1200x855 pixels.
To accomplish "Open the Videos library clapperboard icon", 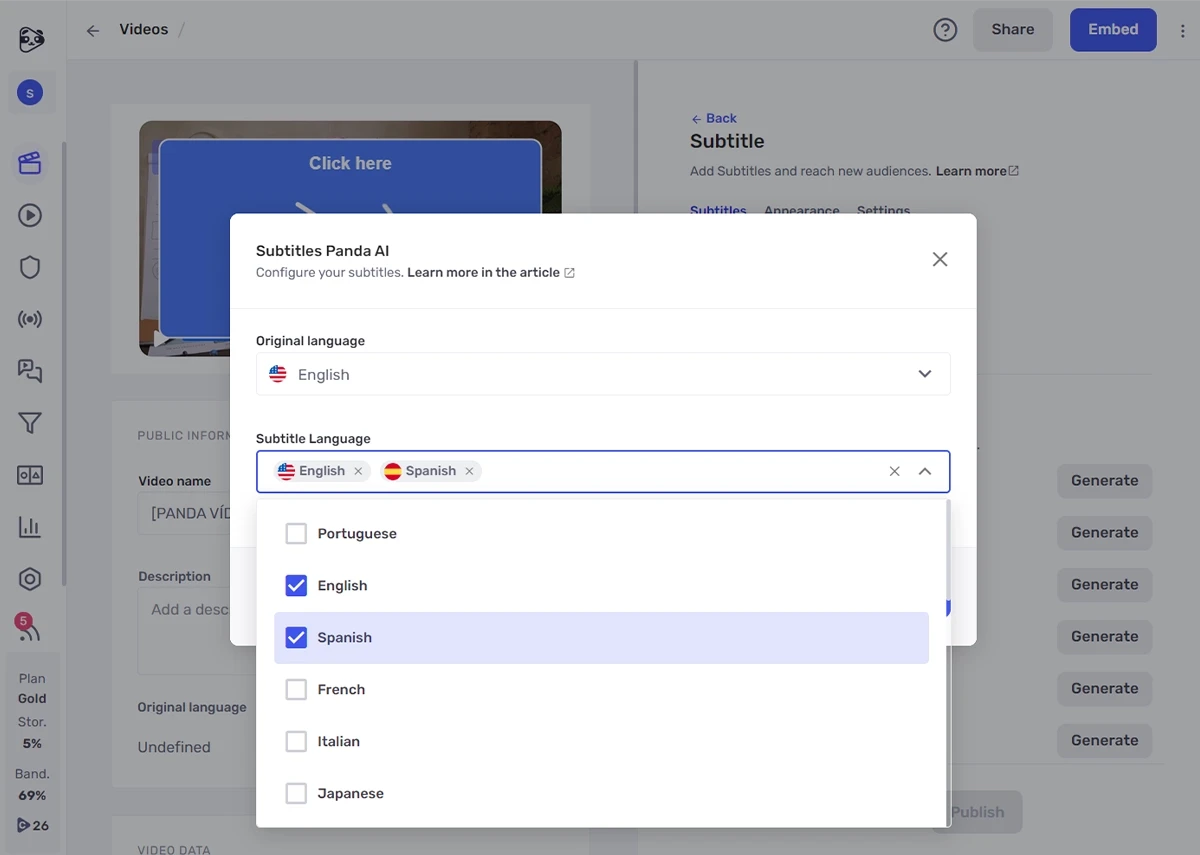I will tap(30, 163).
